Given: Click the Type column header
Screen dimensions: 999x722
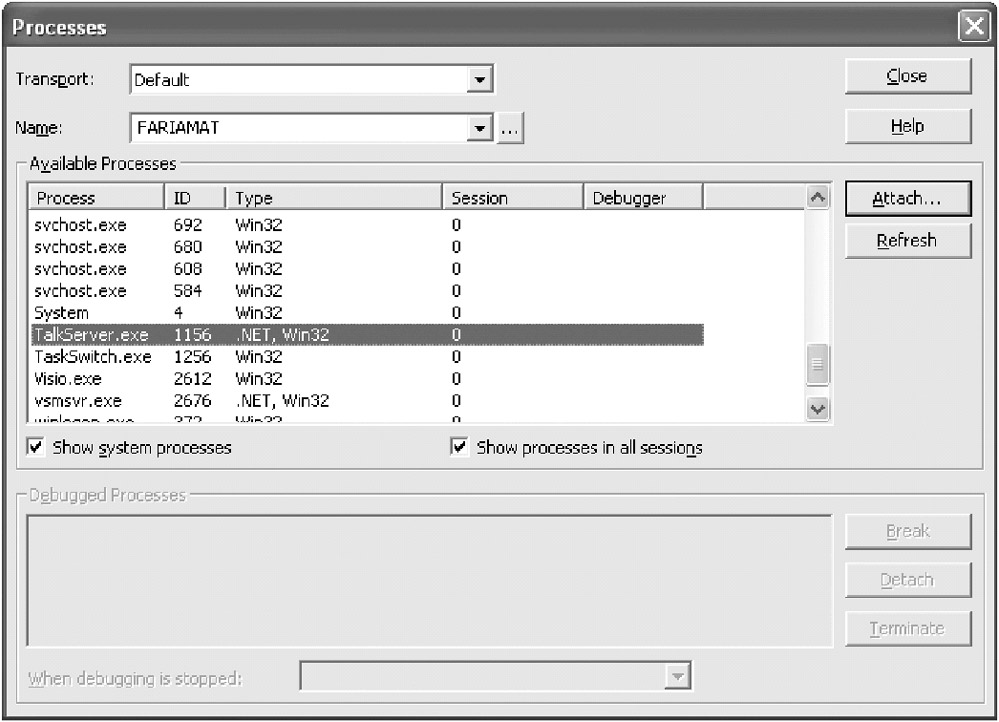Looking at the screenshot, I should point(333,198).
